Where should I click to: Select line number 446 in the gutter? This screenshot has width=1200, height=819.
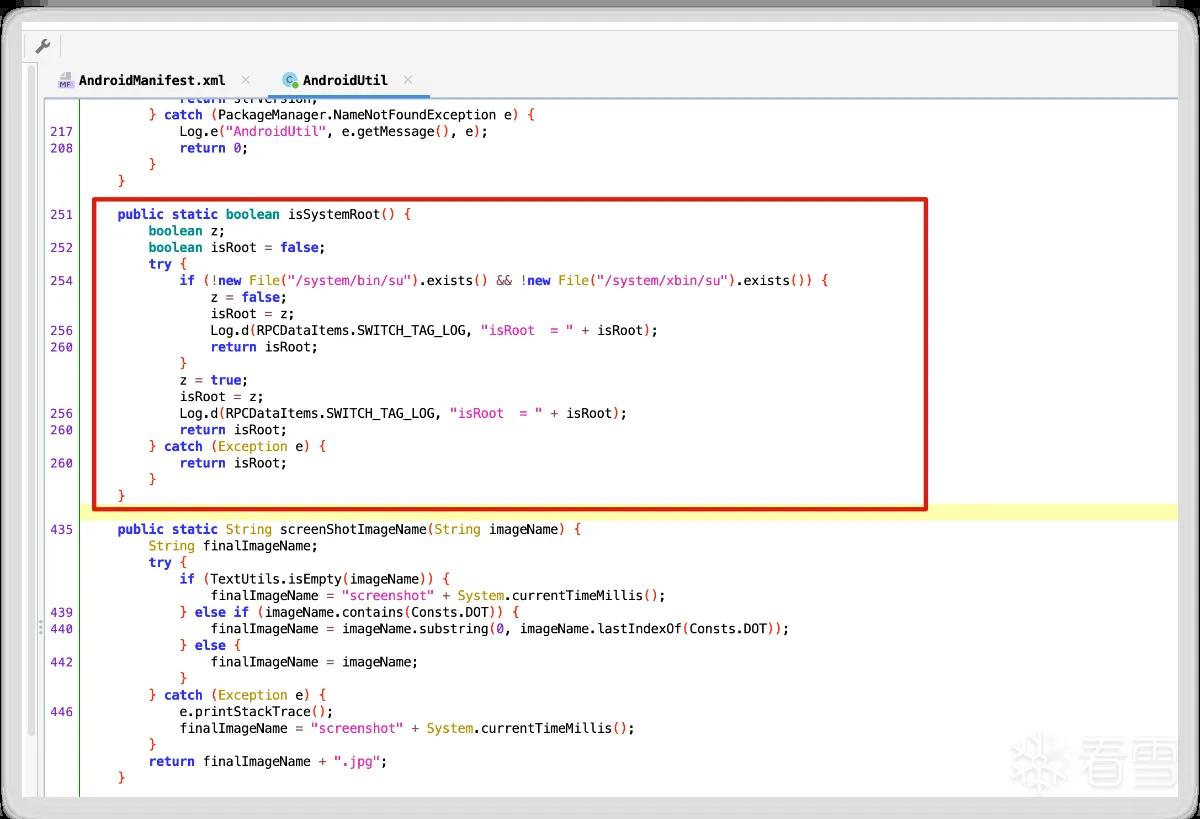click(61, 712)
